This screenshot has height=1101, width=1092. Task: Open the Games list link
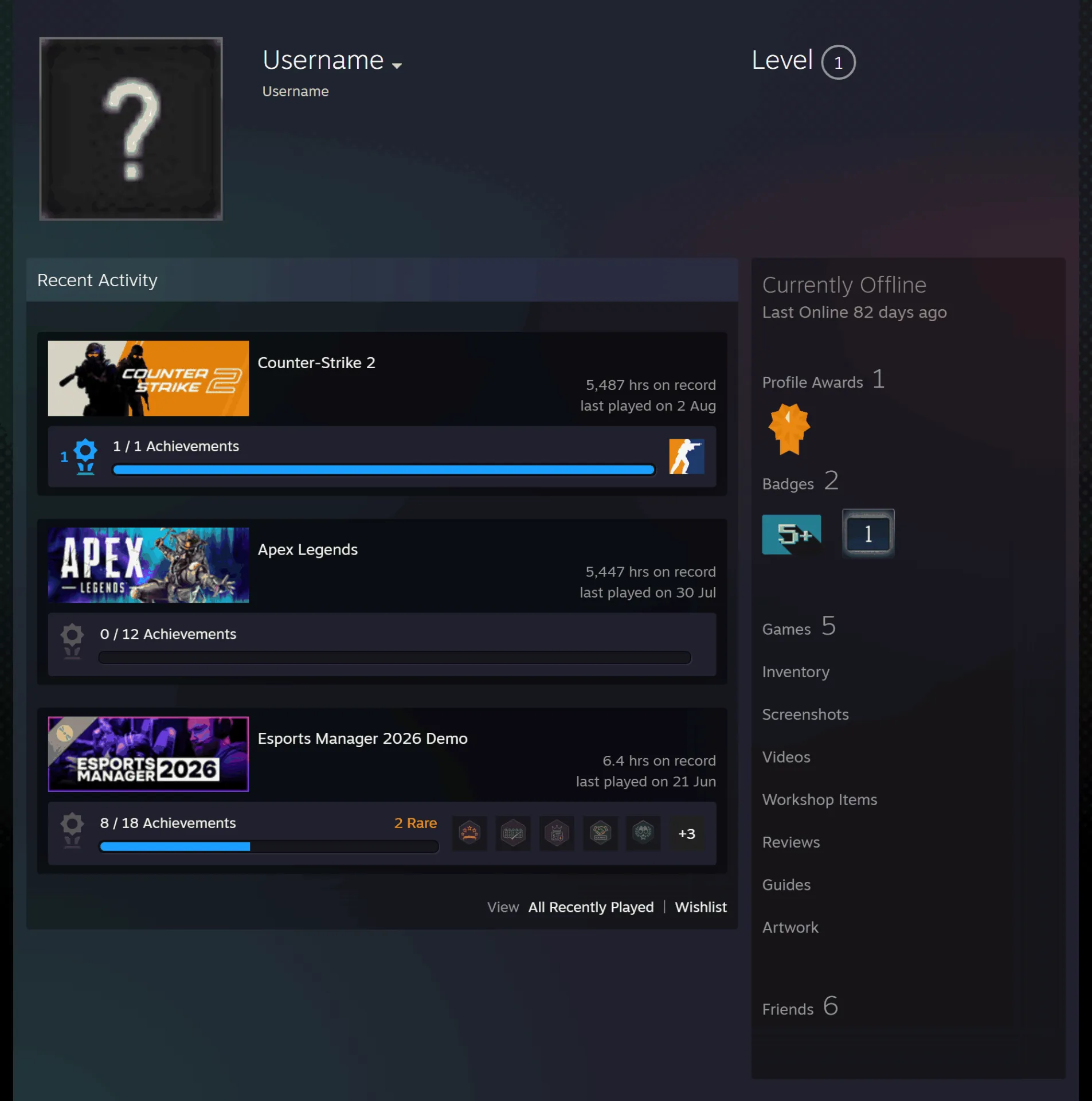click(799, 627)
